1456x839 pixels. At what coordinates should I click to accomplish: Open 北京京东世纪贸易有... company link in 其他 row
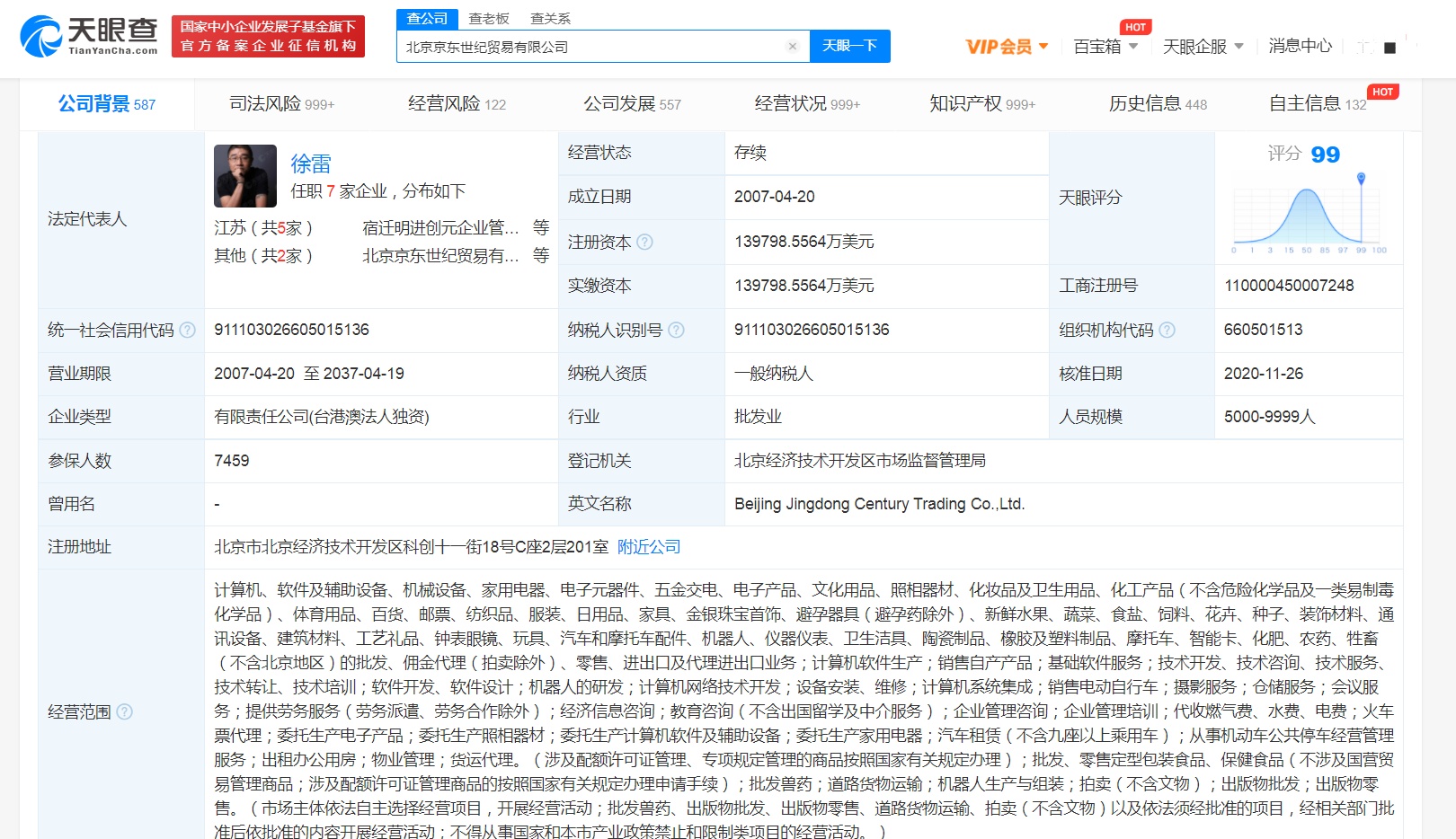point(440,256)
